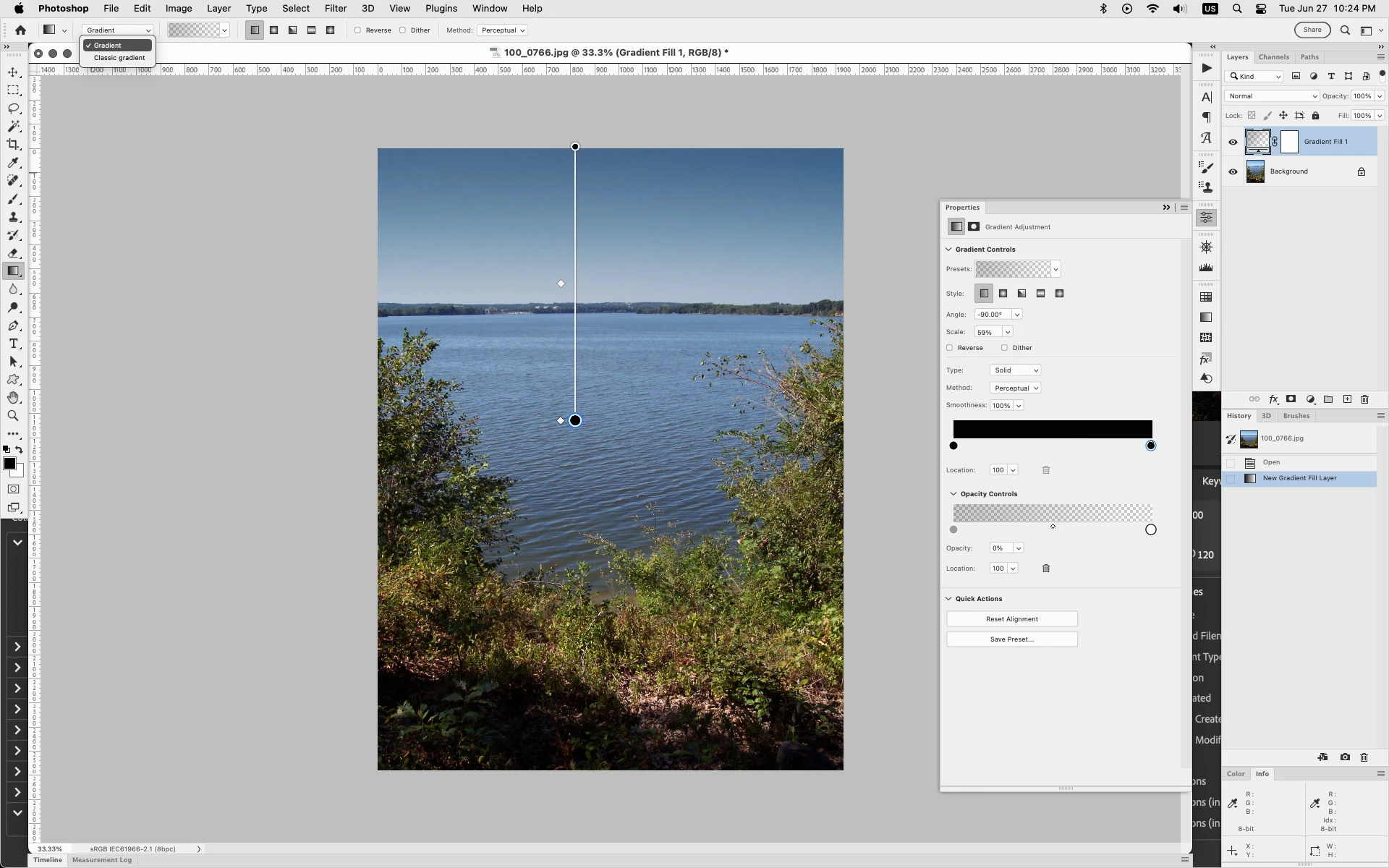Viewport: 1389px width, 868px height.
Task: Switch to the Channels tab
Action: pyautogui.click(x=1273, y=57)
